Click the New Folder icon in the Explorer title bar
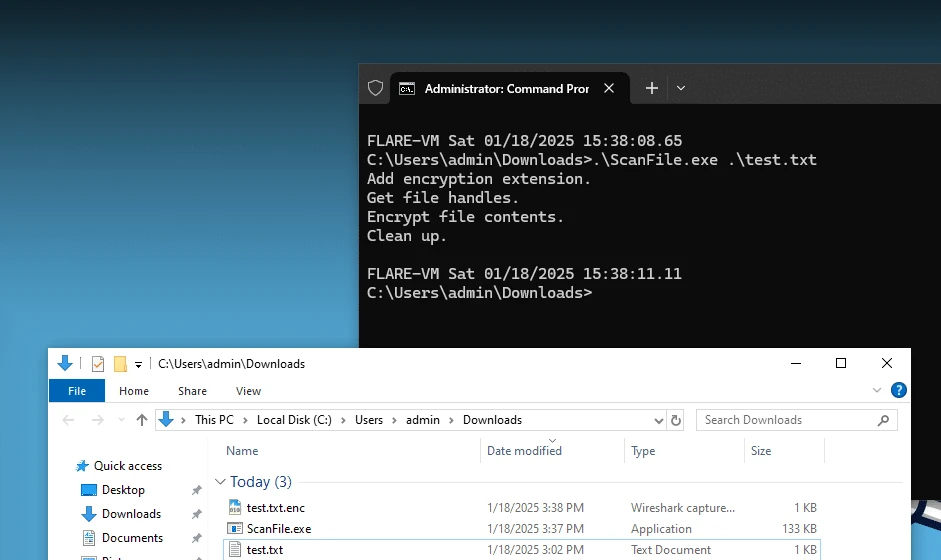Screen dimensions: 941x560 point(120,364)
